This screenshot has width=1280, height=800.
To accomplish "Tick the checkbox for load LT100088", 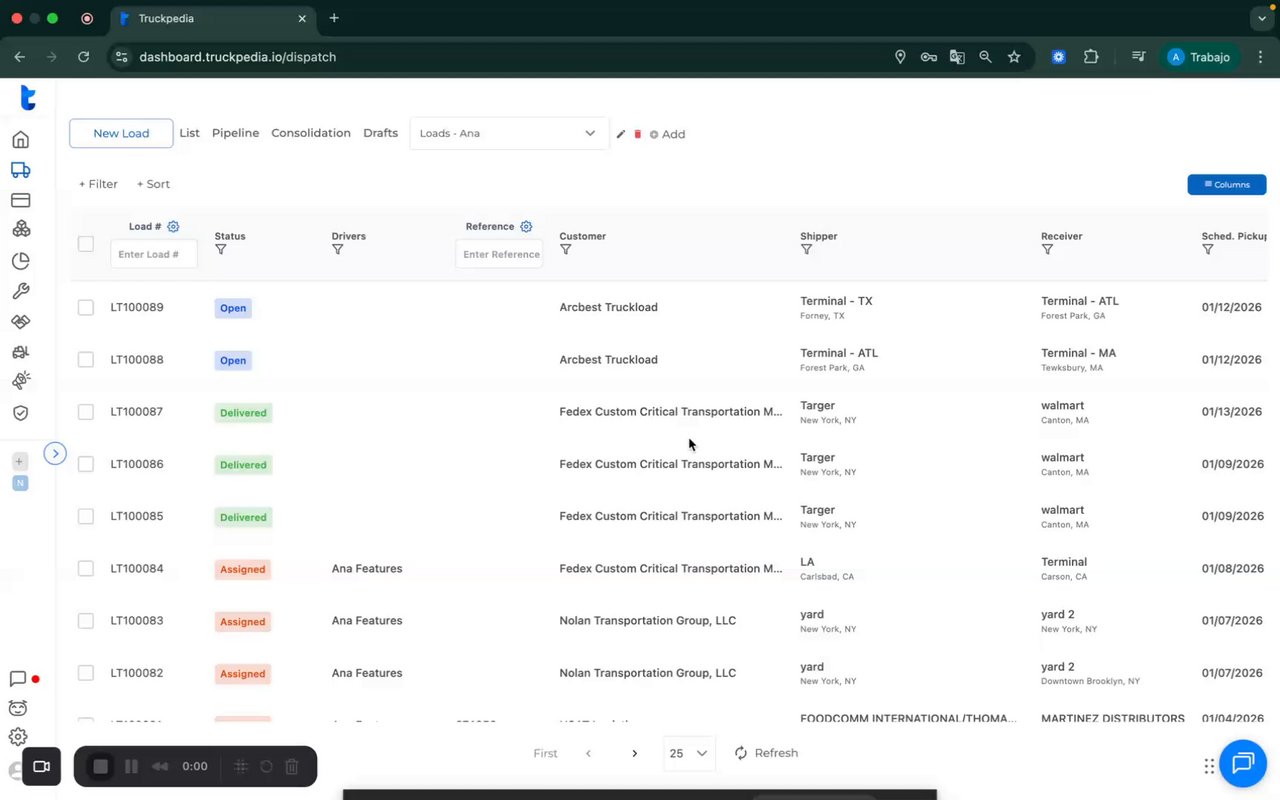I will click(86, 360).
